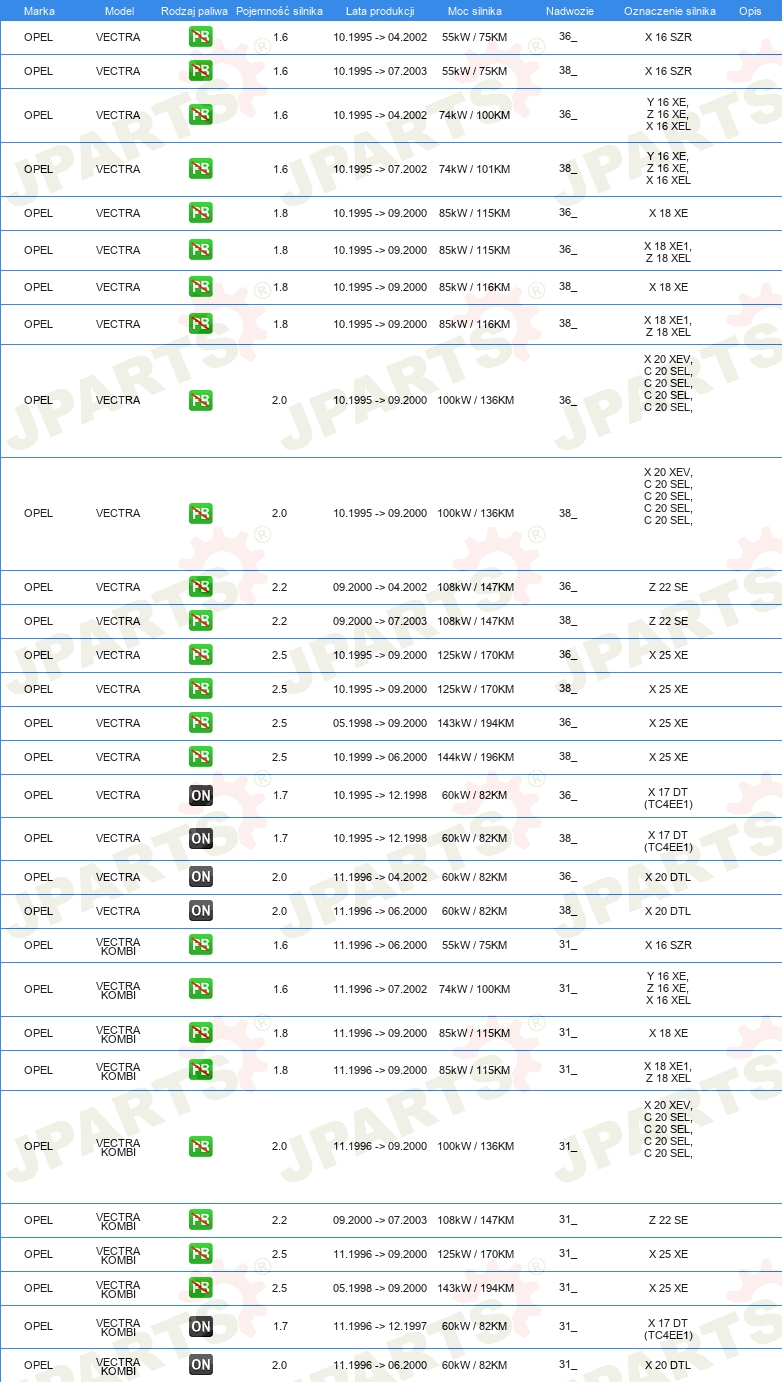Click X 25 XE engine code in 196KM row
Image resolution: width=782 pixels, height=1382 pixels.
coord(668,757)
